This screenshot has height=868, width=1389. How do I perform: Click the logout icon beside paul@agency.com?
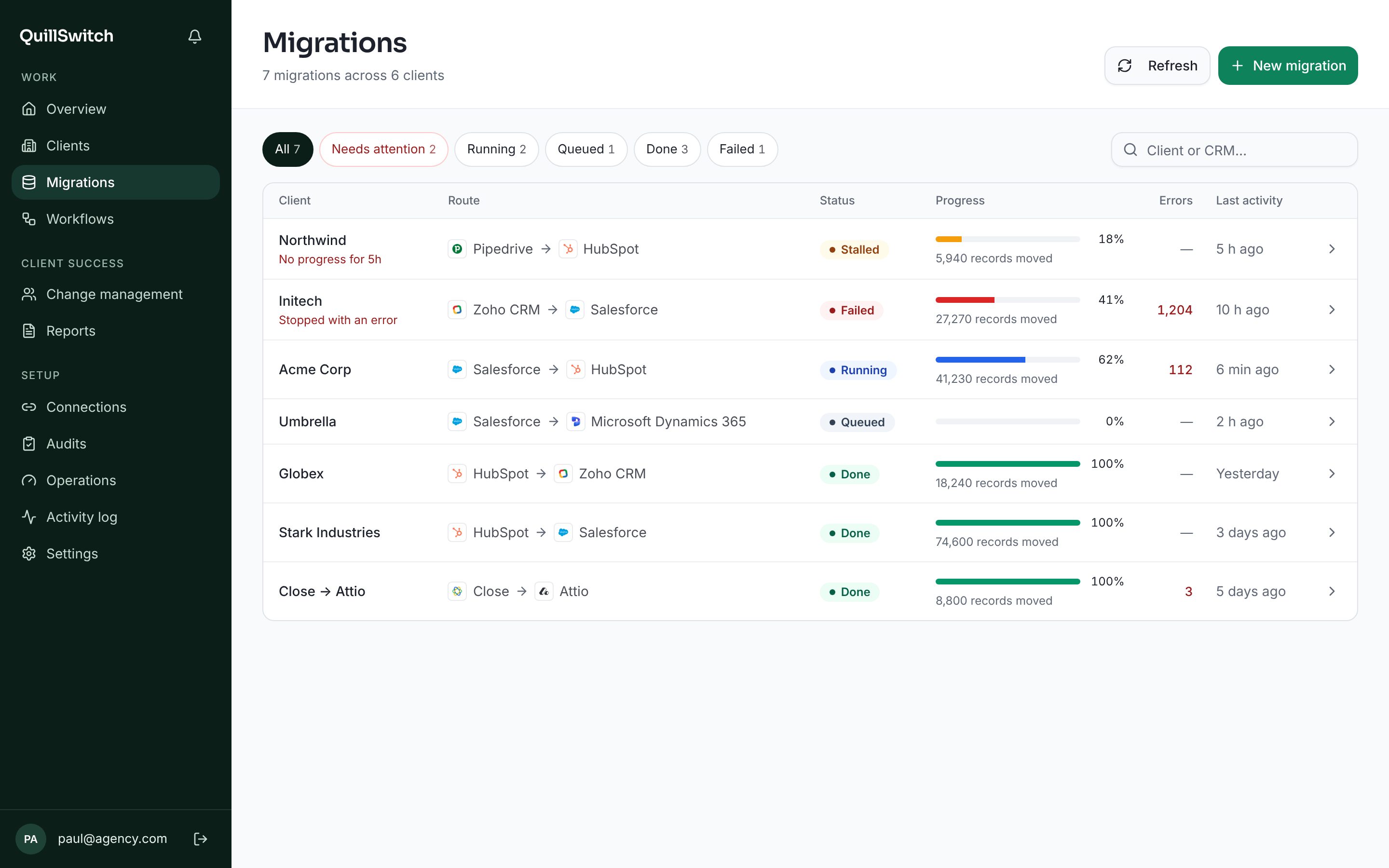[x=200, y=839]
